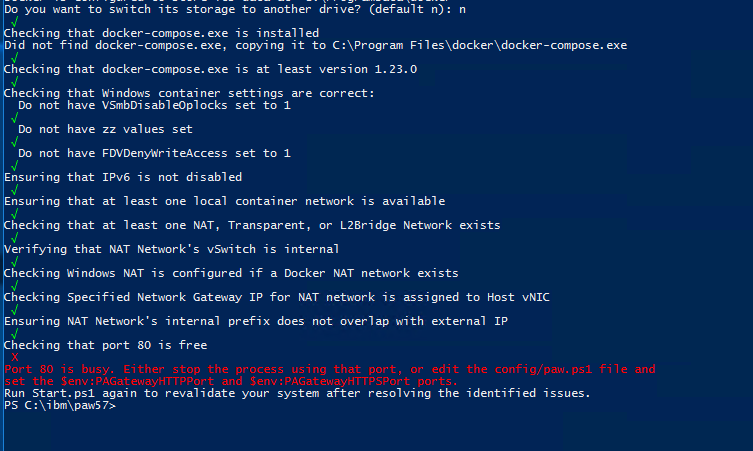
Task: Click green checkmark above port 80 check
Action: tap(14, 334)
